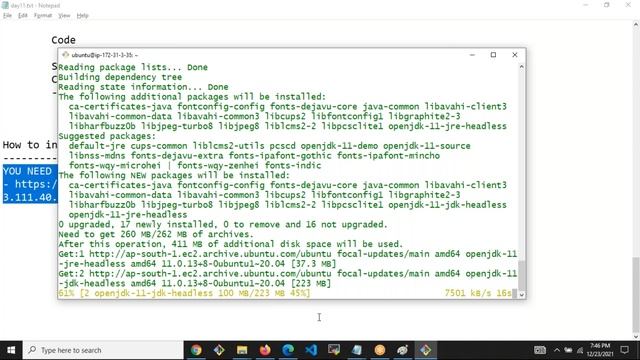Click the 'Suggested packages:' terminal line
Viewport: 640px width, 360px height.
point(107,136)
